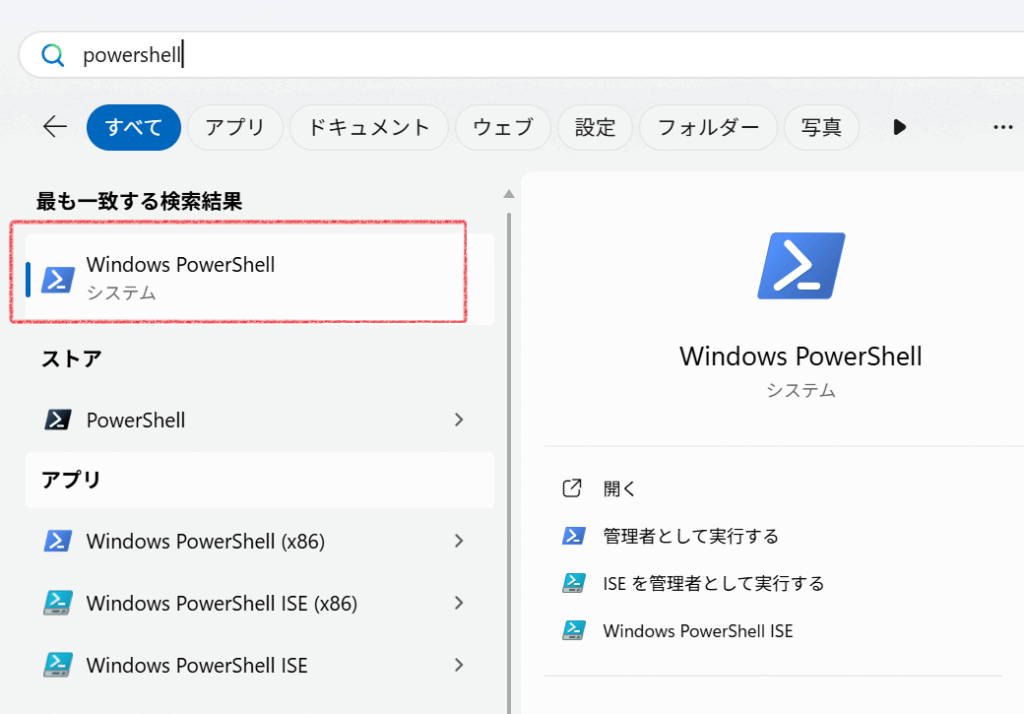Switch to the ウェブ filter tab
The height and width of the screenshot is (714, 1024).
point(502,127)
